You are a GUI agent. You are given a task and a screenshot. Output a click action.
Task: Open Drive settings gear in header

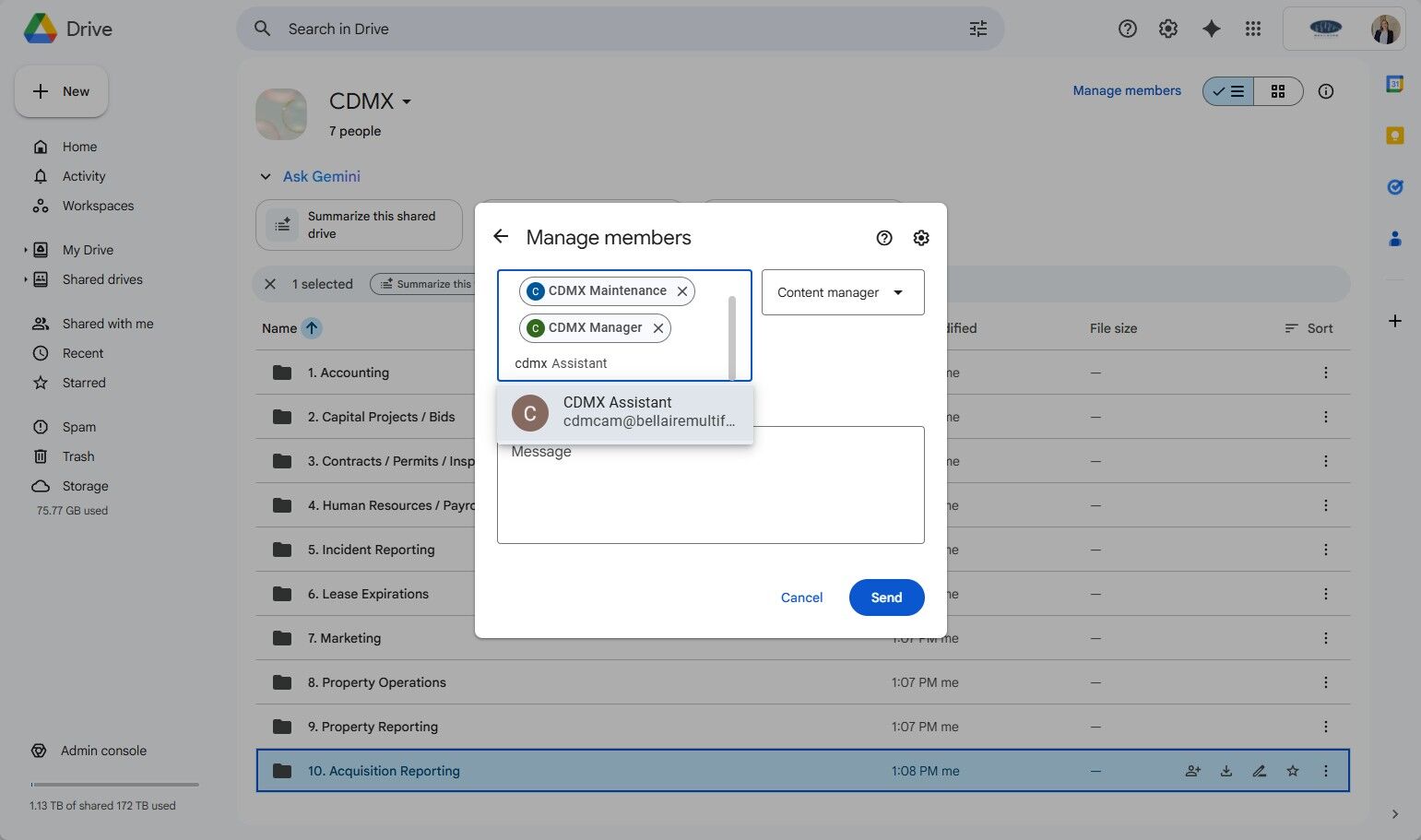(x=1168, y=29)
